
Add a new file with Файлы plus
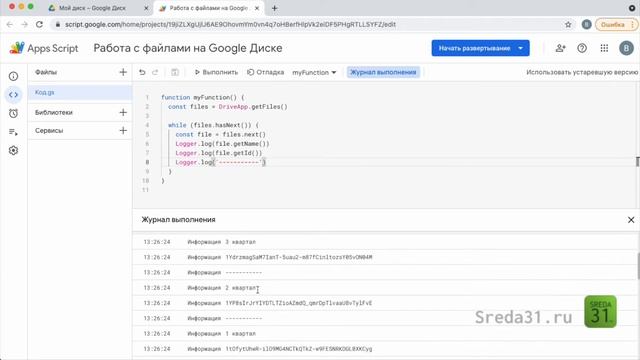(x=123, y=72)
